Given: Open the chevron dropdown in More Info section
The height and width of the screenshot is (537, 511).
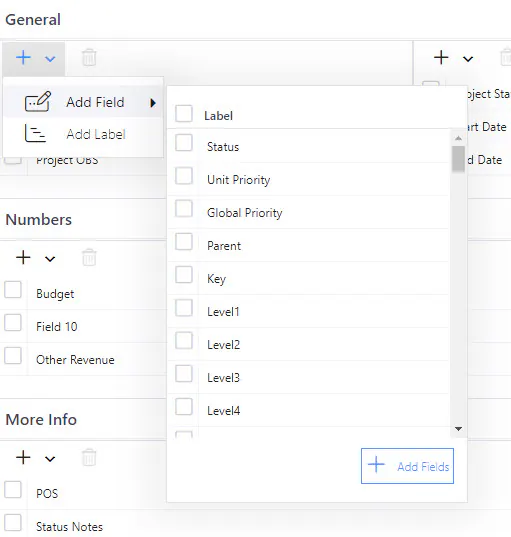Looking at the screenshot, I should pos(50,459).
